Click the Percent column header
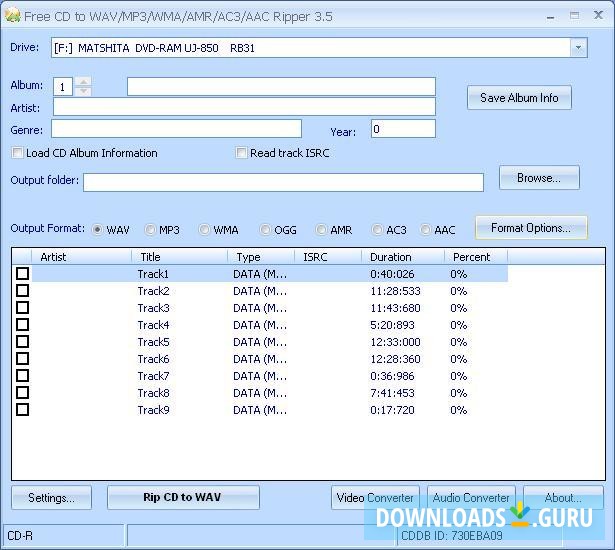615x550 pixels. click(476, 257)
